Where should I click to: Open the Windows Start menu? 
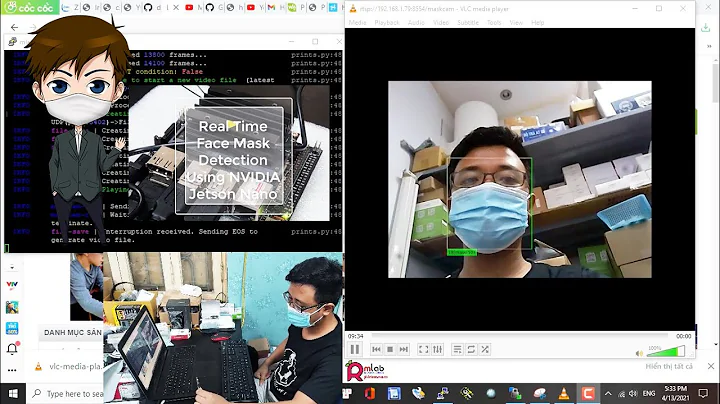(13, 393)
